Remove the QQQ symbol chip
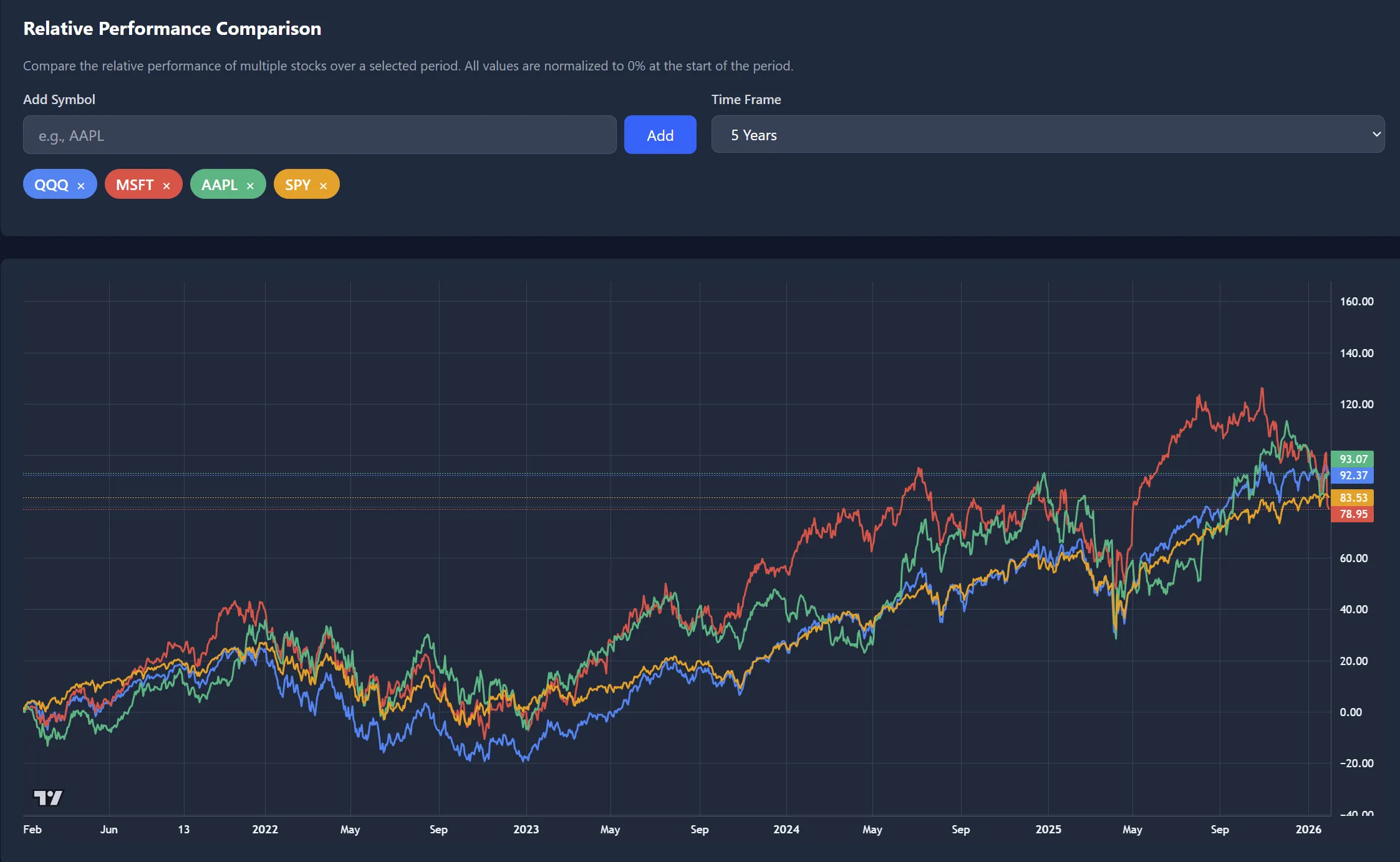Viewport: 1400px width, 862px height. pos(81,186)
